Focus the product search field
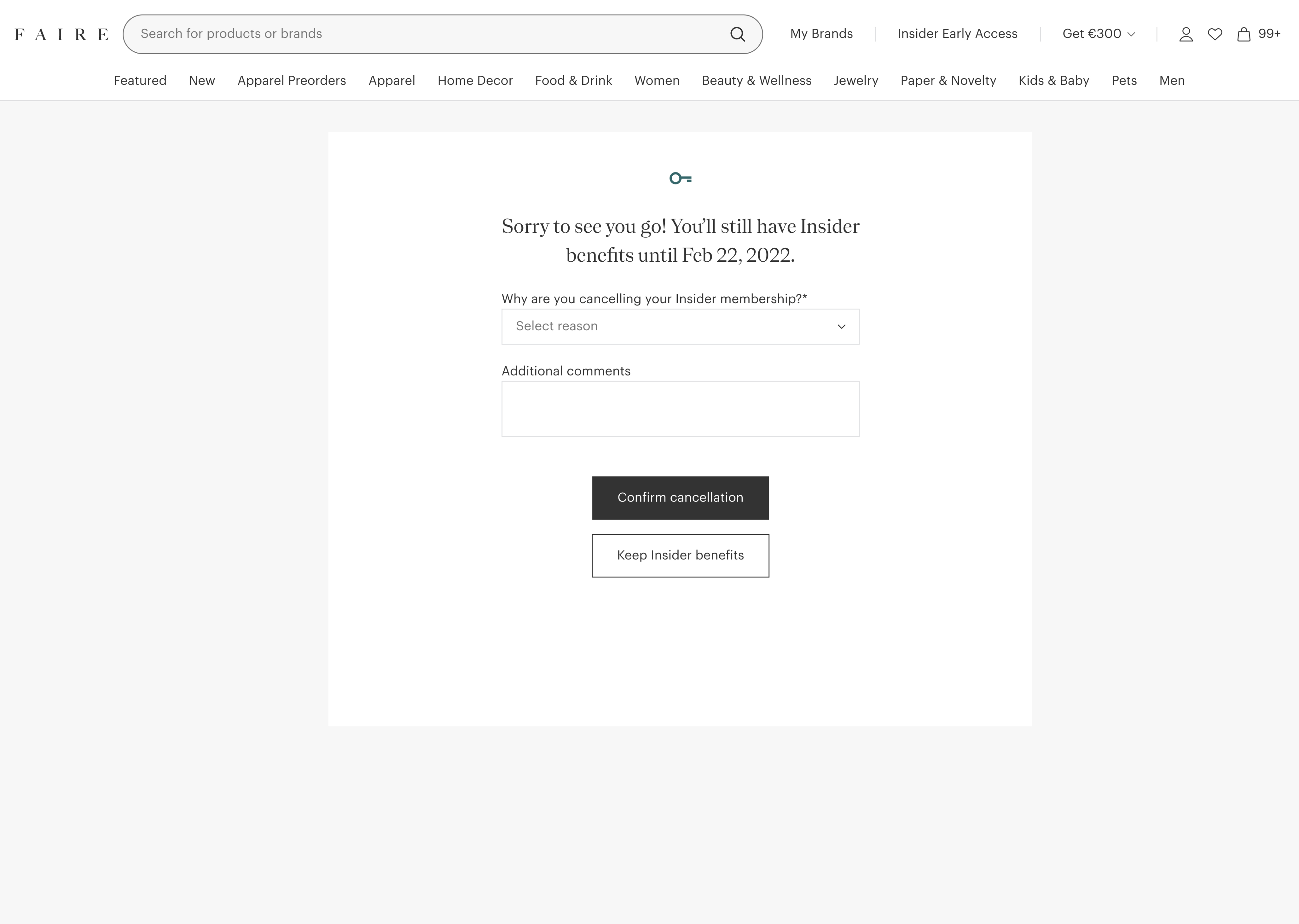The width and height of the screenshot is (1299, 924). (442, 34)
